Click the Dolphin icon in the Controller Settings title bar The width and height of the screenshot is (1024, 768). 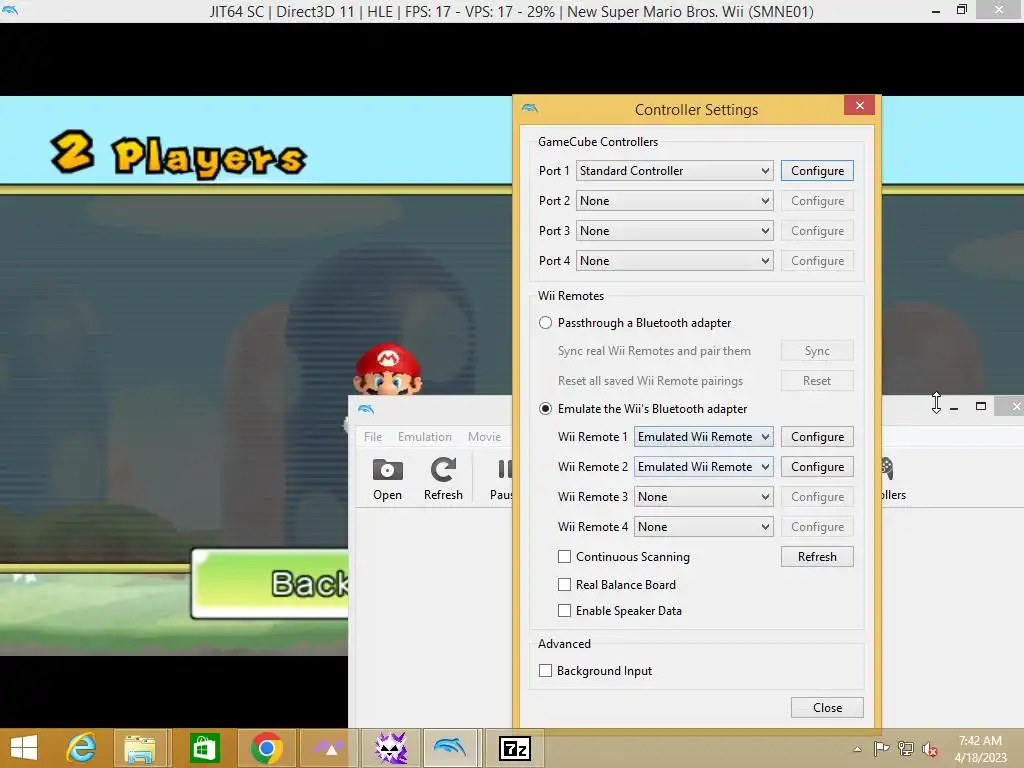pos(530,108)
